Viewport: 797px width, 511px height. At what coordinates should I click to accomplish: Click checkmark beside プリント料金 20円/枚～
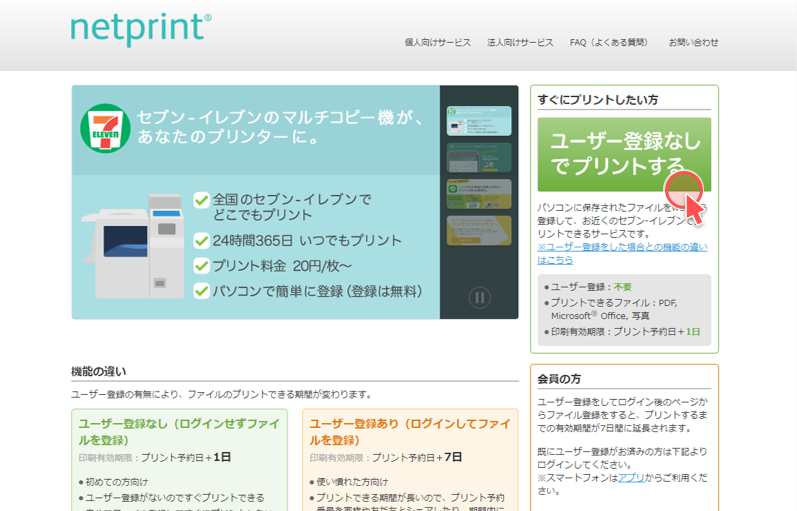[202, 265]
